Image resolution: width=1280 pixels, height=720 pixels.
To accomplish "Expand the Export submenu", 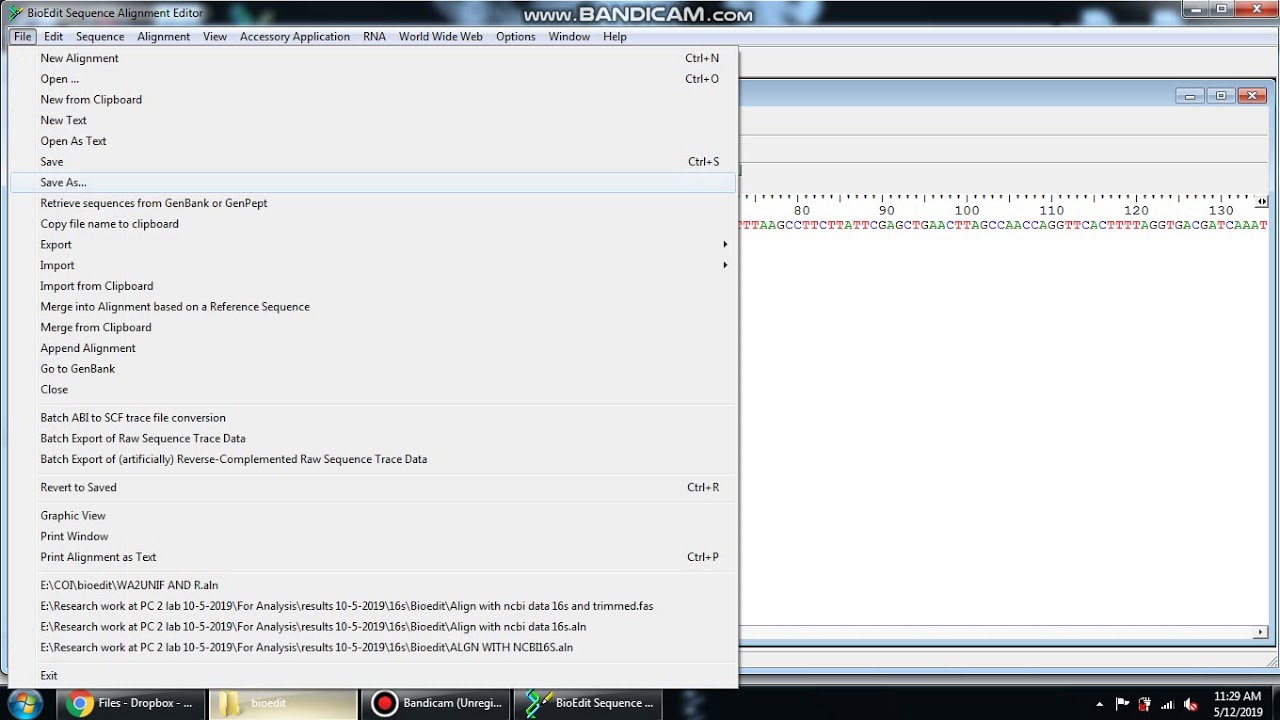I will pyautogui.click(x=373, y=245).
